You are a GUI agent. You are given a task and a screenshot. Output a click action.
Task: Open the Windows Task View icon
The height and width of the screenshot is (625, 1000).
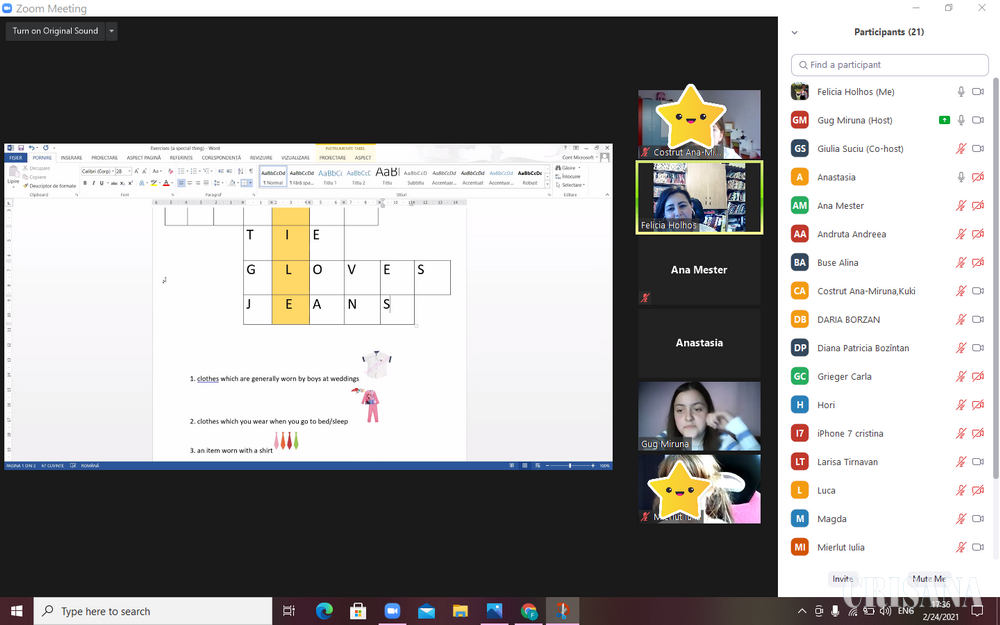click(x=289, y=611)
